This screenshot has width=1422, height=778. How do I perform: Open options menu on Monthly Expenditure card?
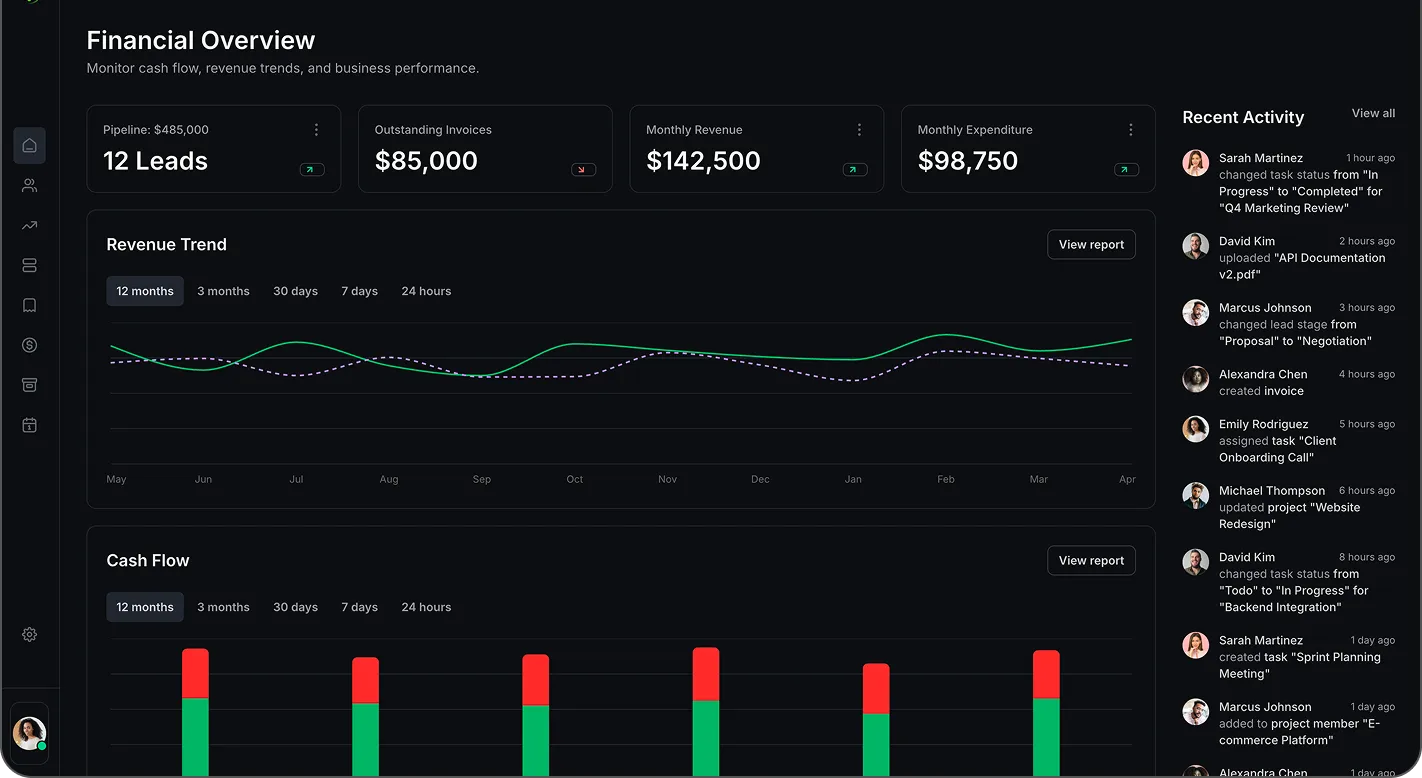(1131, 130)
